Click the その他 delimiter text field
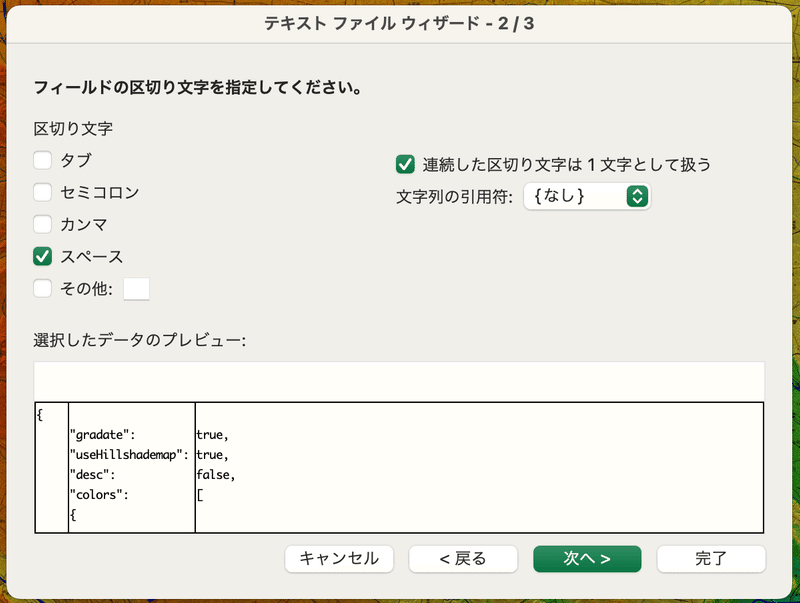This screenshot has width=800, height=603. click(x=136, y=289)
